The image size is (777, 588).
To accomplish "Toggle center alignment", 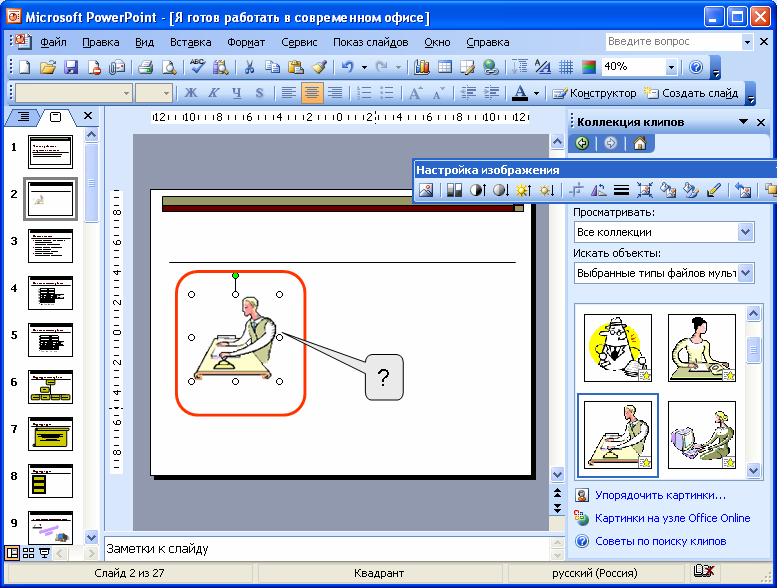I will 312,93.
